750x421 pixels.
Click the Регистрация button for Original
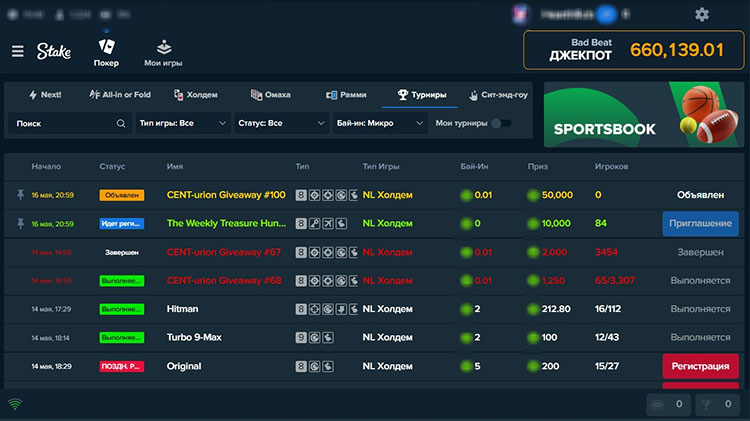700,366
